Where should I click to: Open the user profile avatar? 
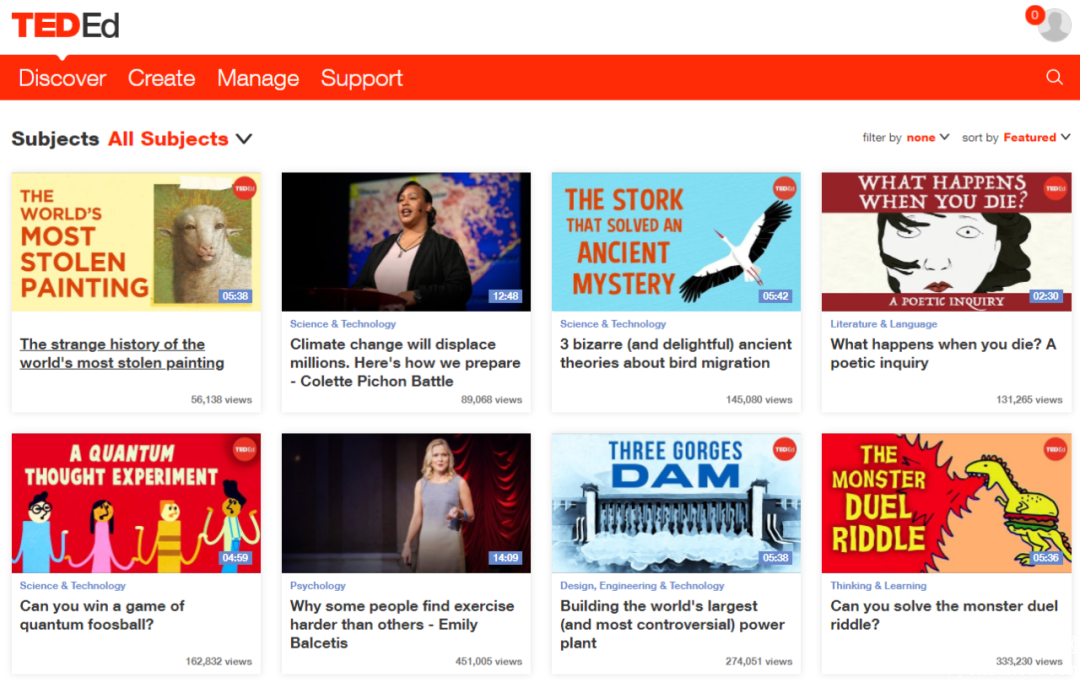[1055, 25]
